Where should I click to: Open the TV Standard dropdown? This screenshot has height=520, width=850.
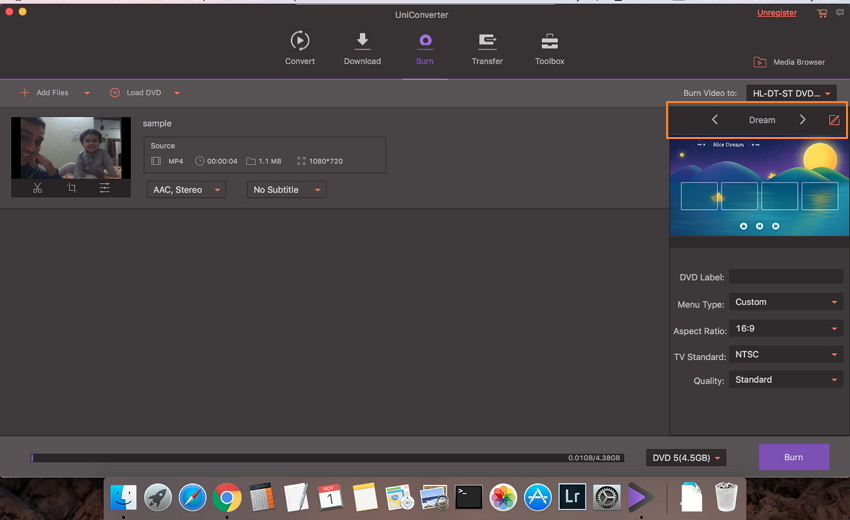(x=785, y=355)
